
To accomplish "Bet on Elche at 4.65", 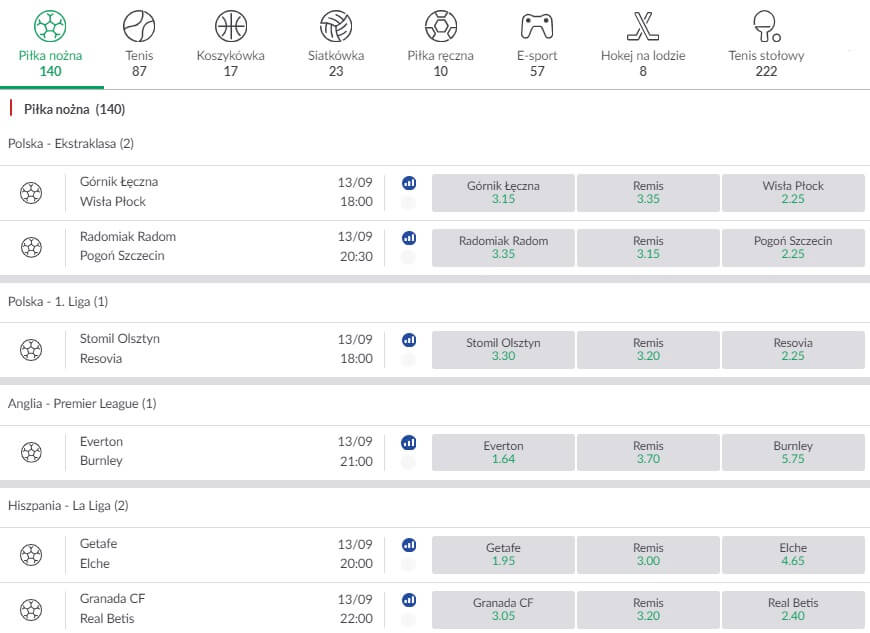I will coord(793,554).
